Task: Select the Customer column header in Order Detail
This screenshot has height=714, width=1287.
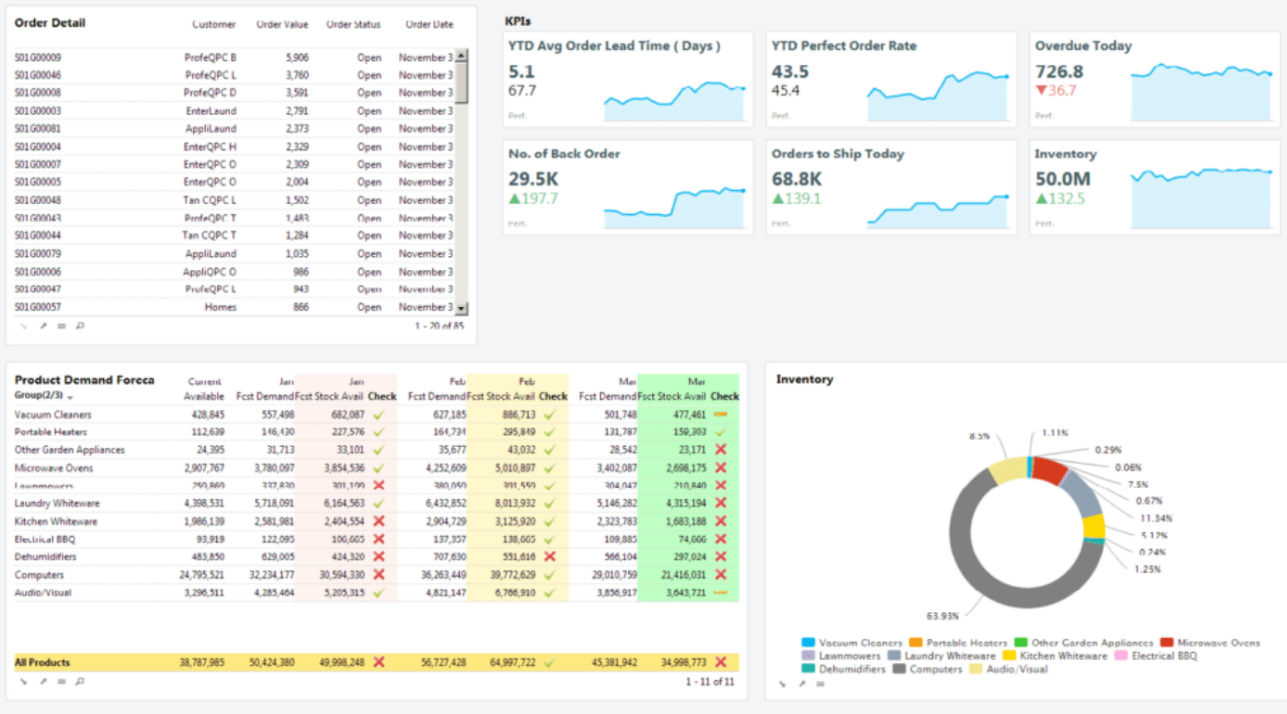Action: (214, 24)
